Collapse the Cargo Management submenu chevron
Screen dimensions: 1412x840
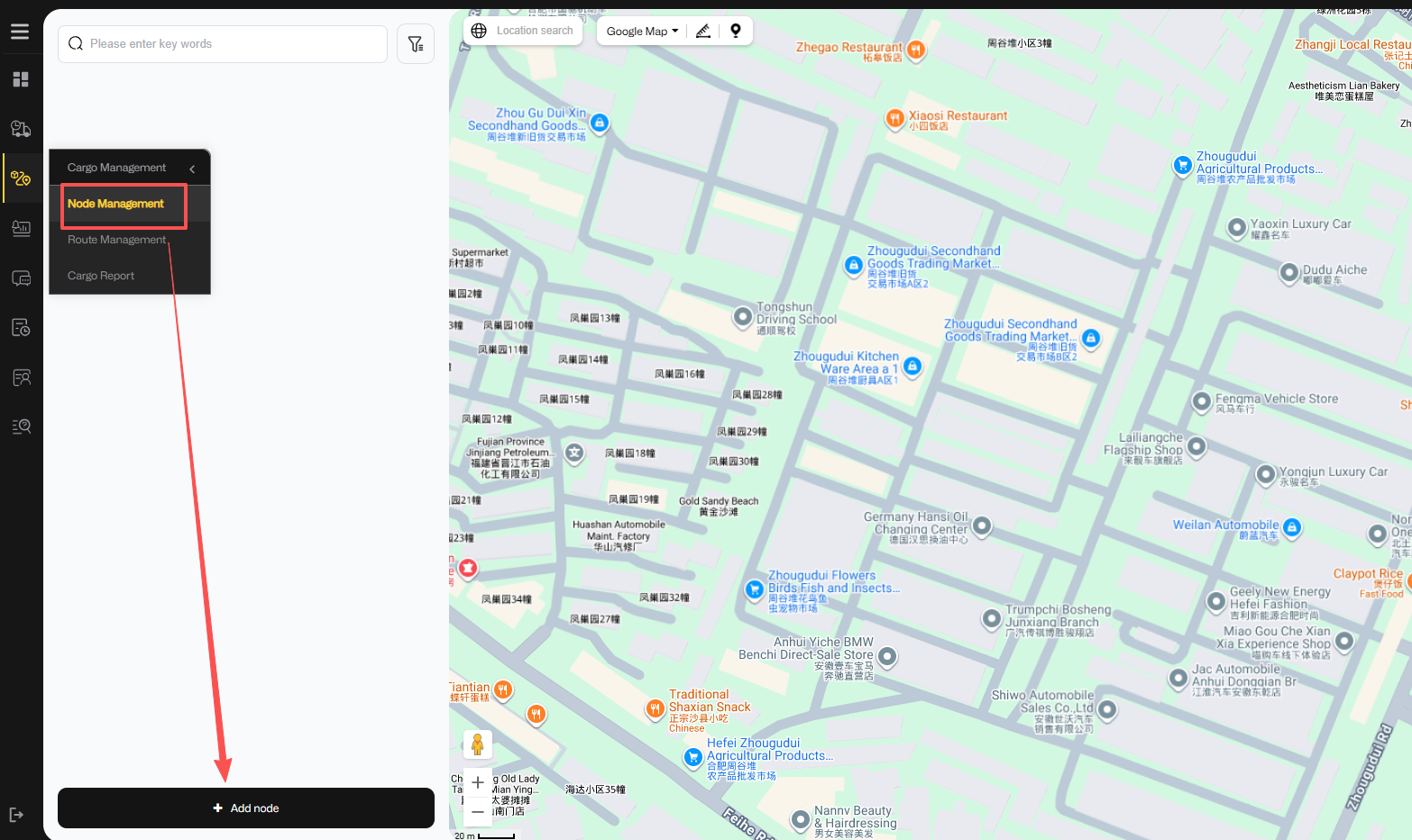tap(192, 169)
